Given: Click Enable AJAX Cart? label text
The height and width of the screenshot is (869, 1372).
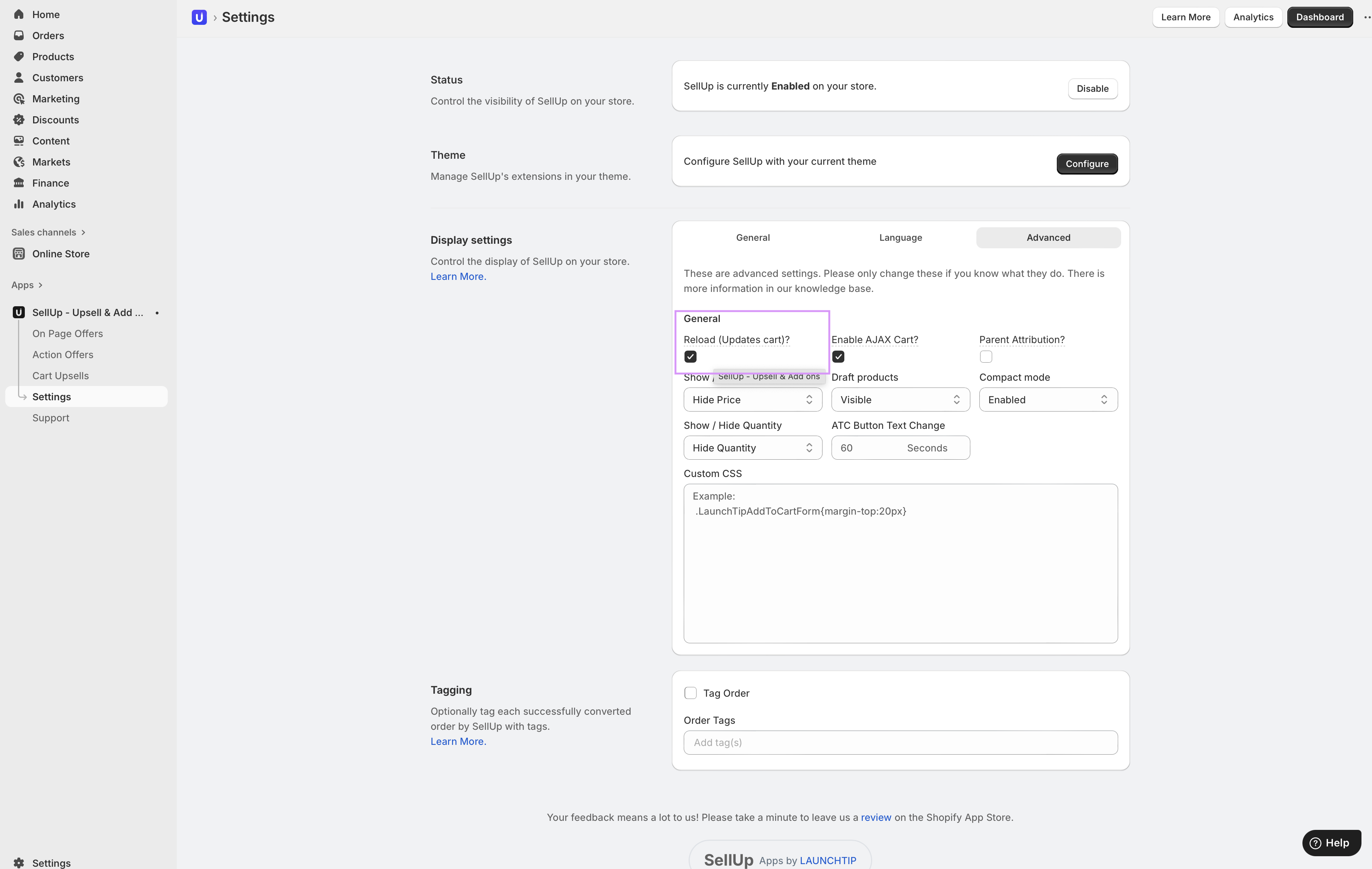Looking at the screenshot, I should [874, 340].
